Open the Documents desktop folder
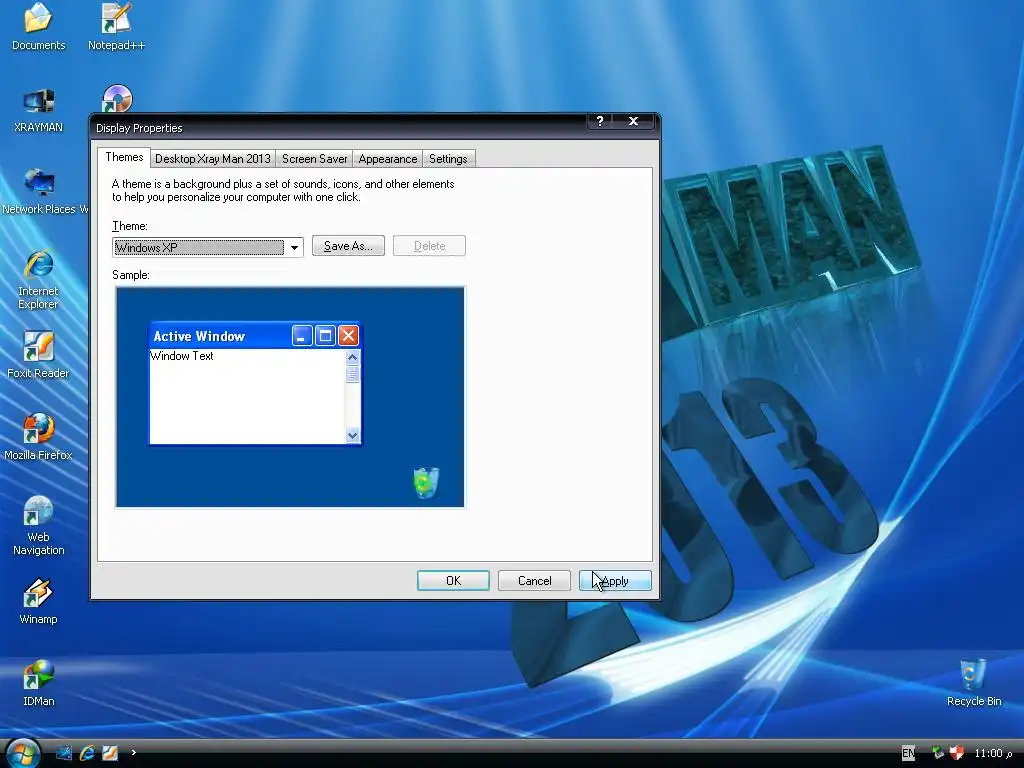The width and height of the screenshot is (1024, 768). 39,27
